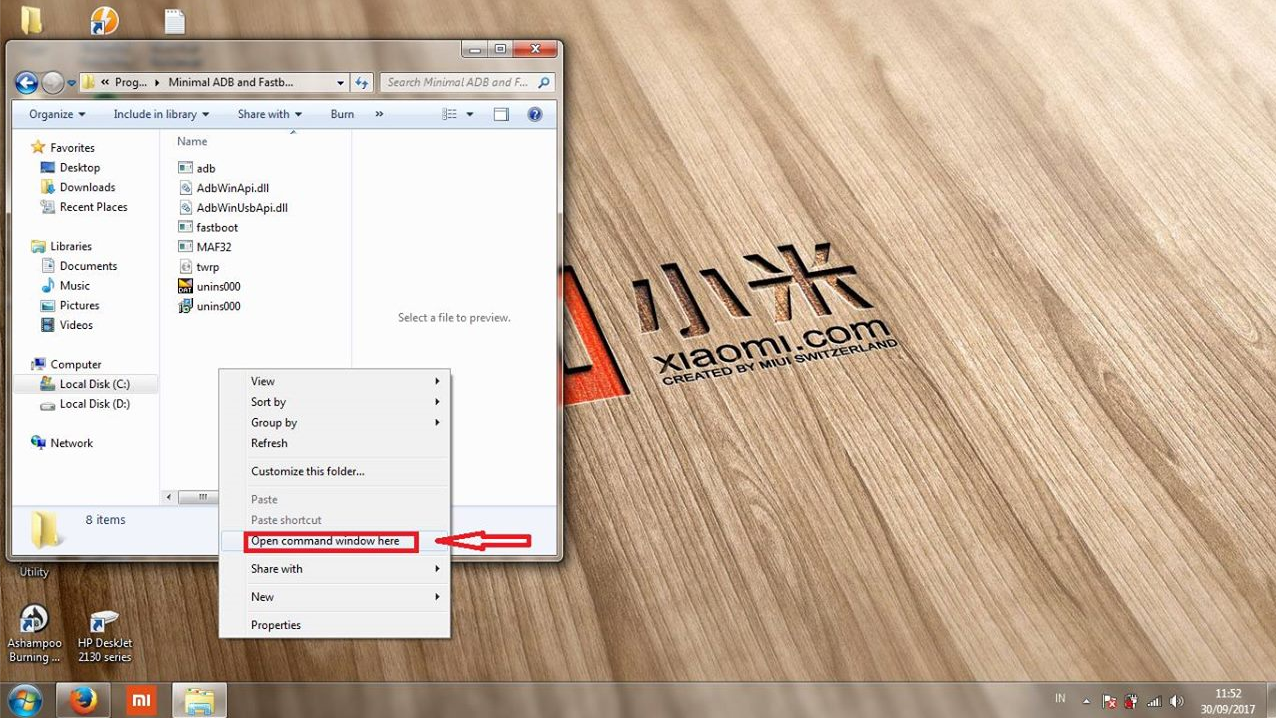Viewport: 1276px width, 718px height.
Task: Open Ashampoo Burning desktop shortcut
Action: tap(35, 634)
